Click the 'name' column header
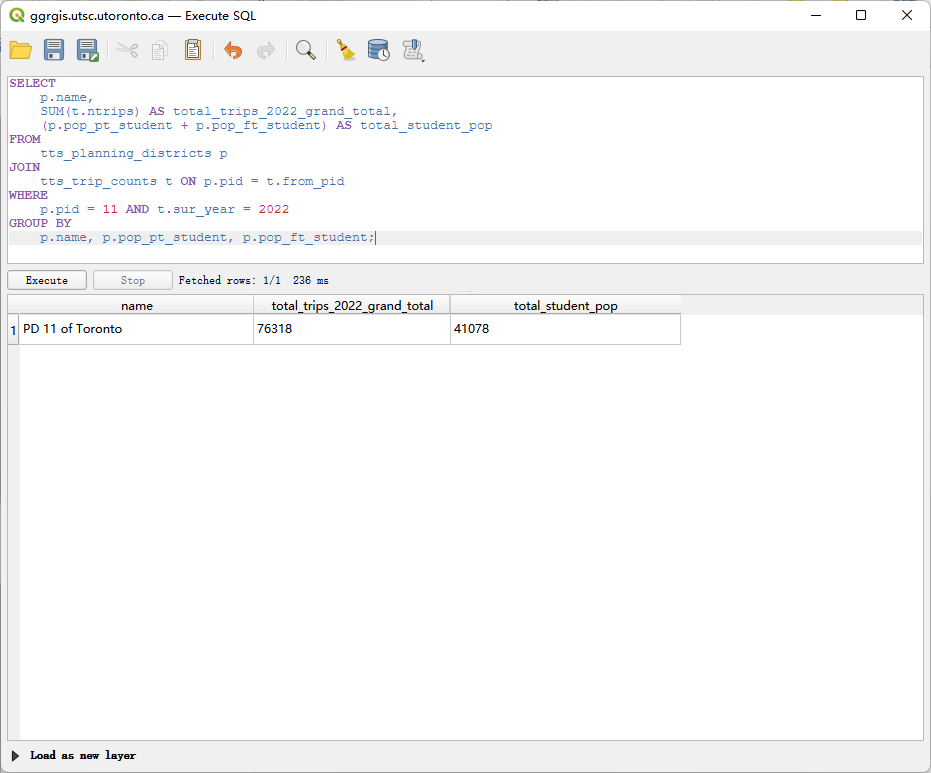 (137, 306)
